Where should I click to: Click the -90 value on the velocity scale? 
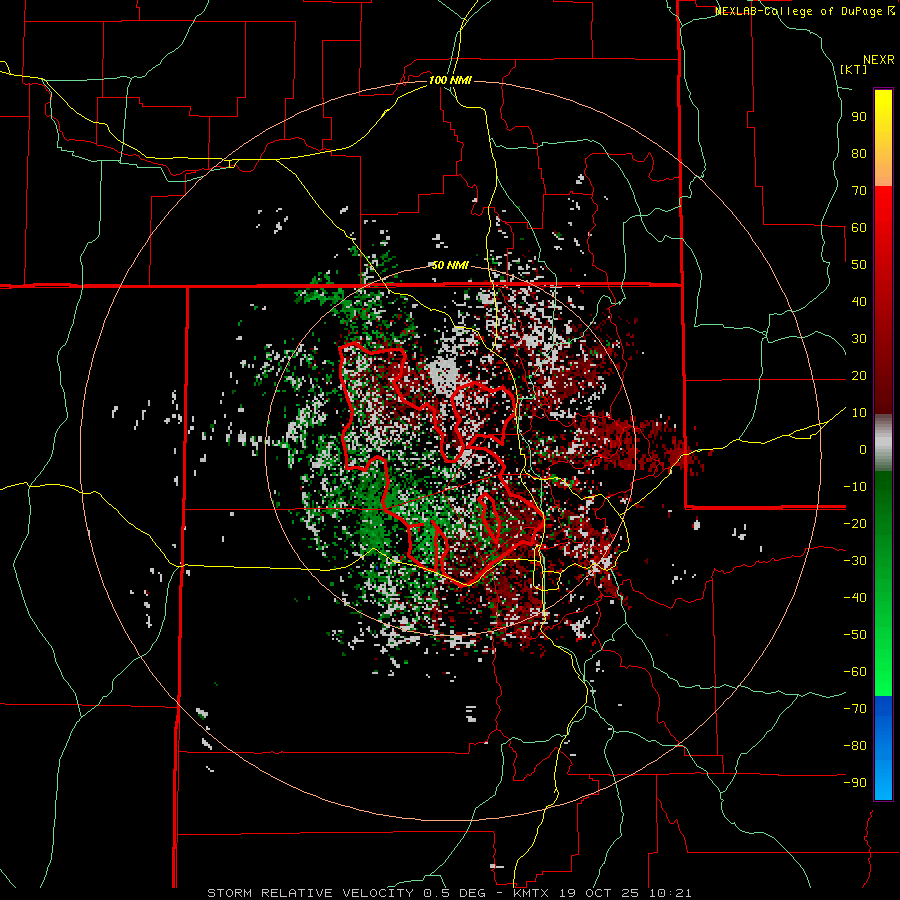tap(855, 783)
